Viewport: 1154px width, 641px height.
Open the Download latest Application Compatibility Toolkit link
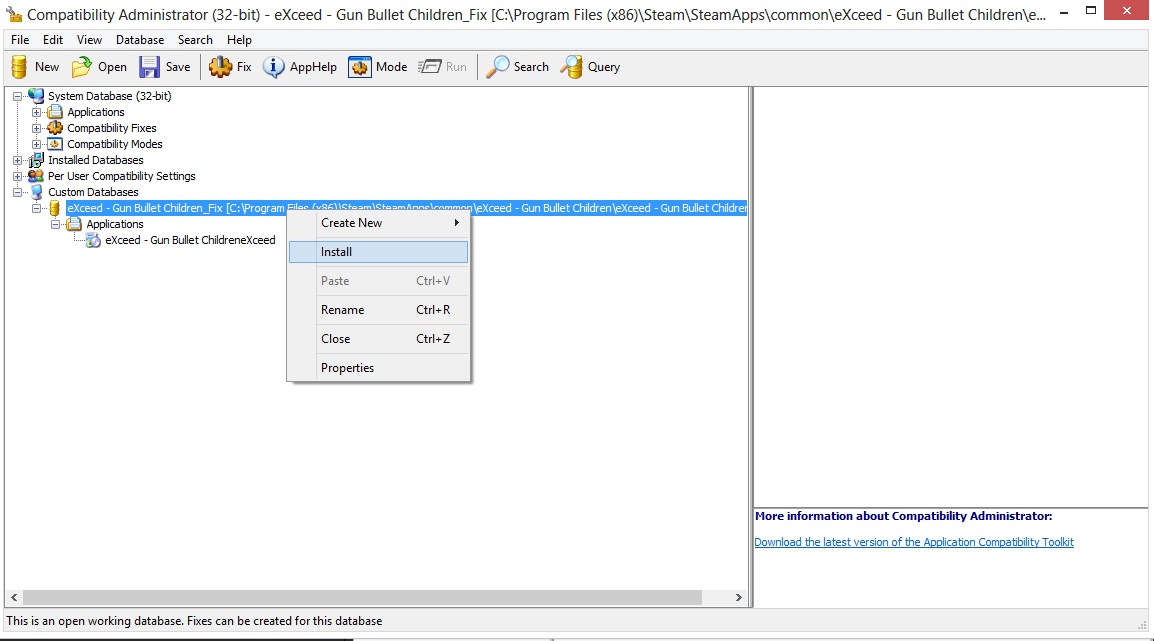pos(913,542)
